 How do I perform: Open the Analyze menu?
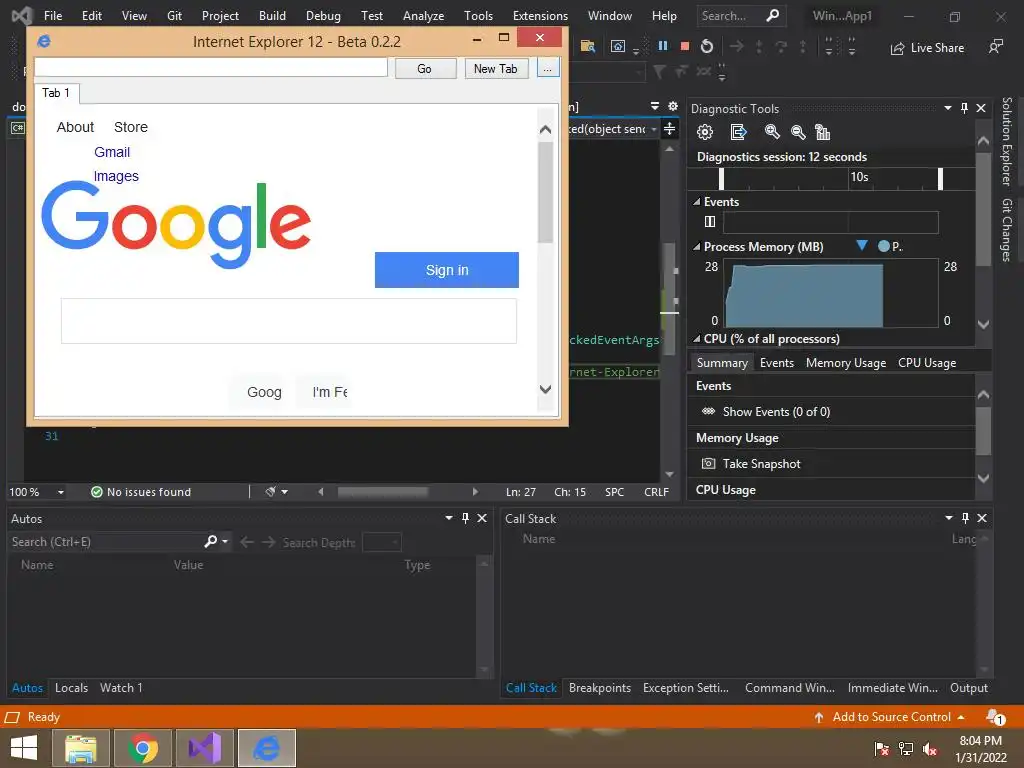pyautogui.click(x=423, y=16)
